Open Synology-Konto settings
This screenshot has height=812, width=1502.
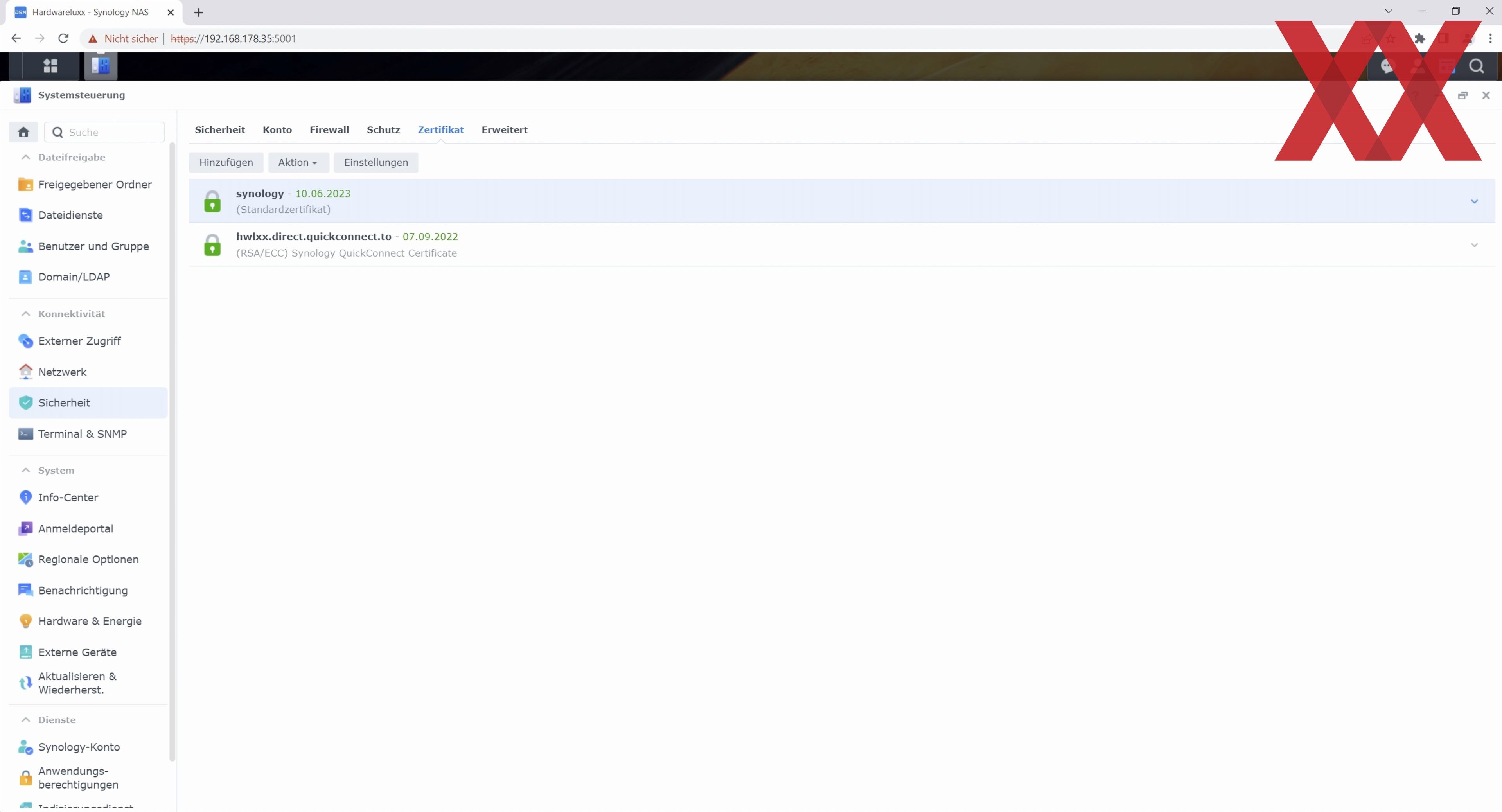point(88,747)
